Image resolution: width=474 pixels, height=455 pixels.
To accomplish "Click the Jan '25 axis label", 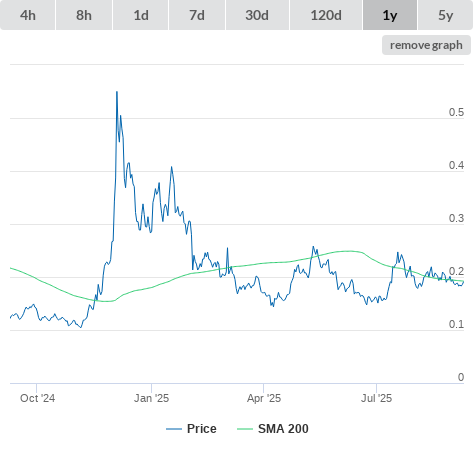I will (x=151, y=398).
